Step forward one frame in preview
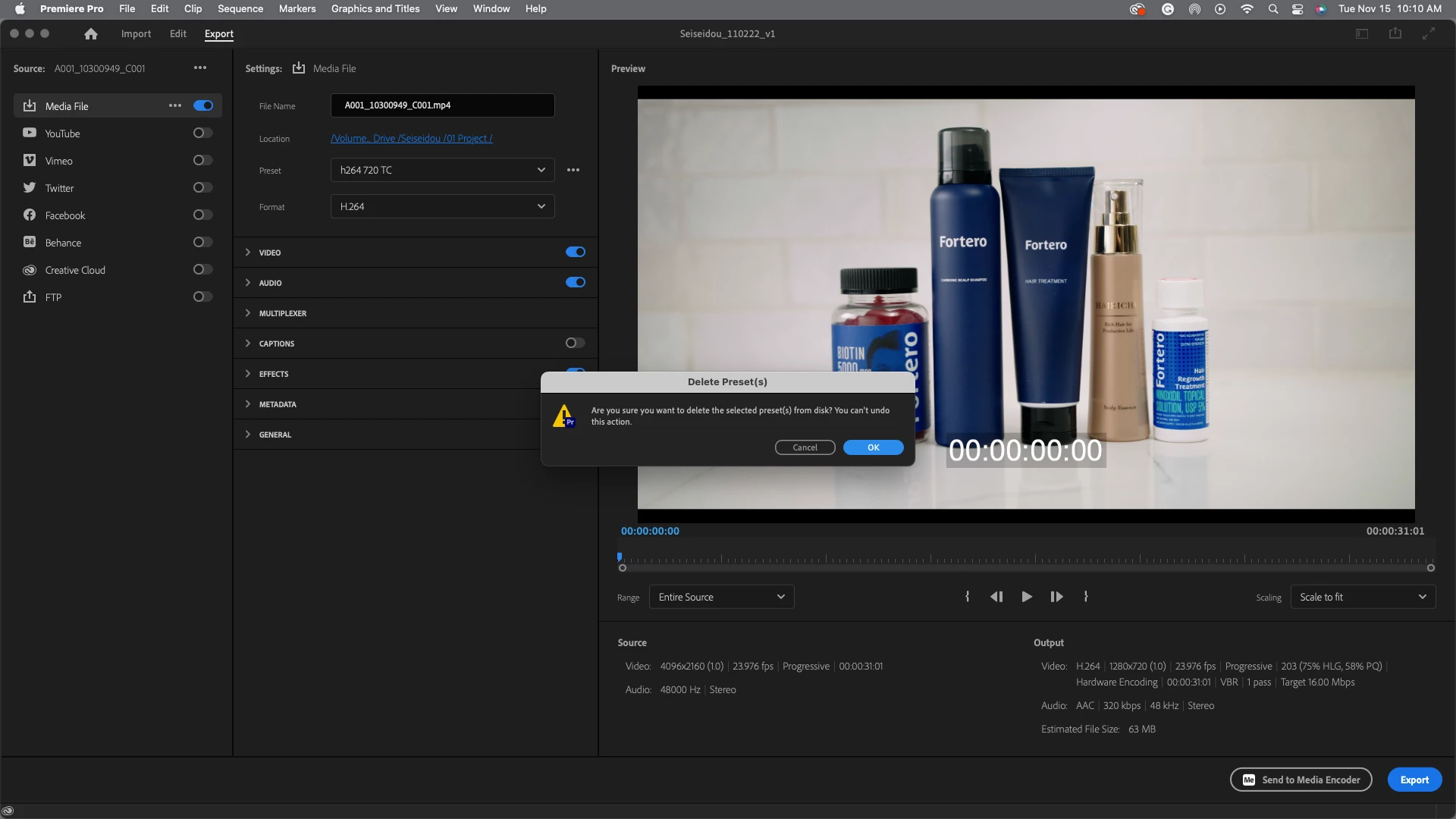Viewport: 1456px width, 819px height. 1056,597
